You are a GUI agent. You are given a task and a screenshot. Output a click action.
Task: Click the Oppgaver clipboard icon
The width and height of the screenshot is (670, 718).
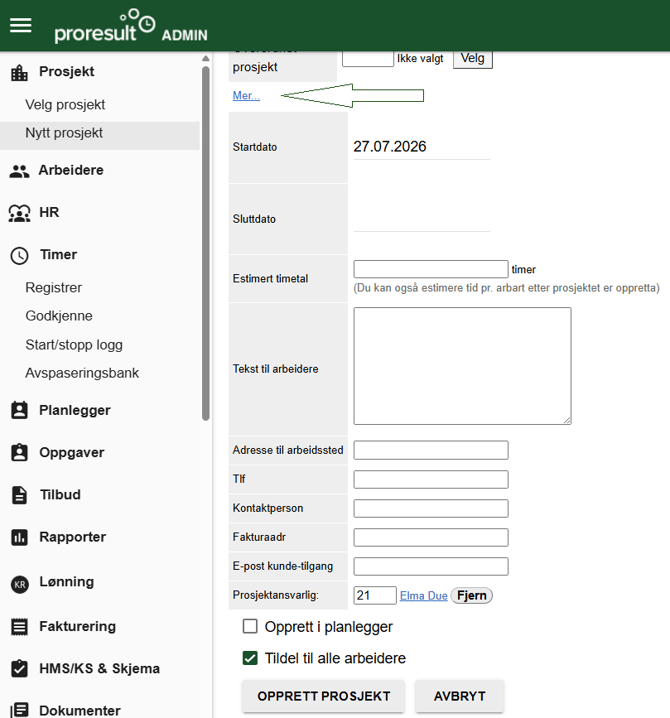click(x=19, y=452)
